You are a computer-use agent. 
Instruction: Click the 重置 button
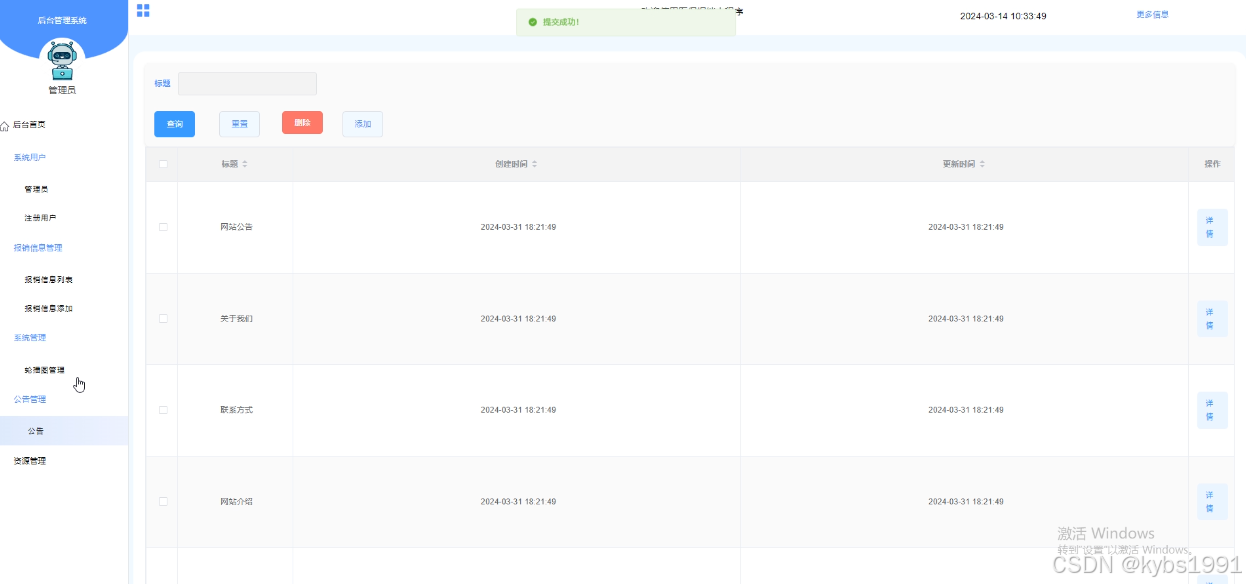pyautogui.click(x=239, y=124)
